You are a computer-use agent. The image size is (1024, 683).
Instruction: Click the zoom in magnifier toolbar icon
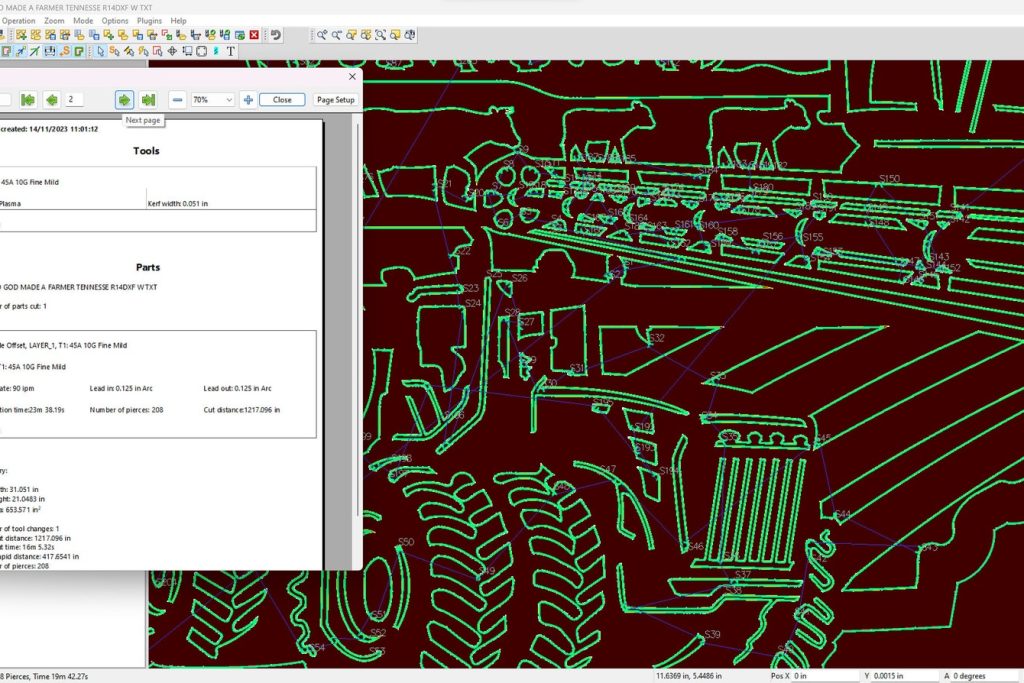tap(323, 35)
